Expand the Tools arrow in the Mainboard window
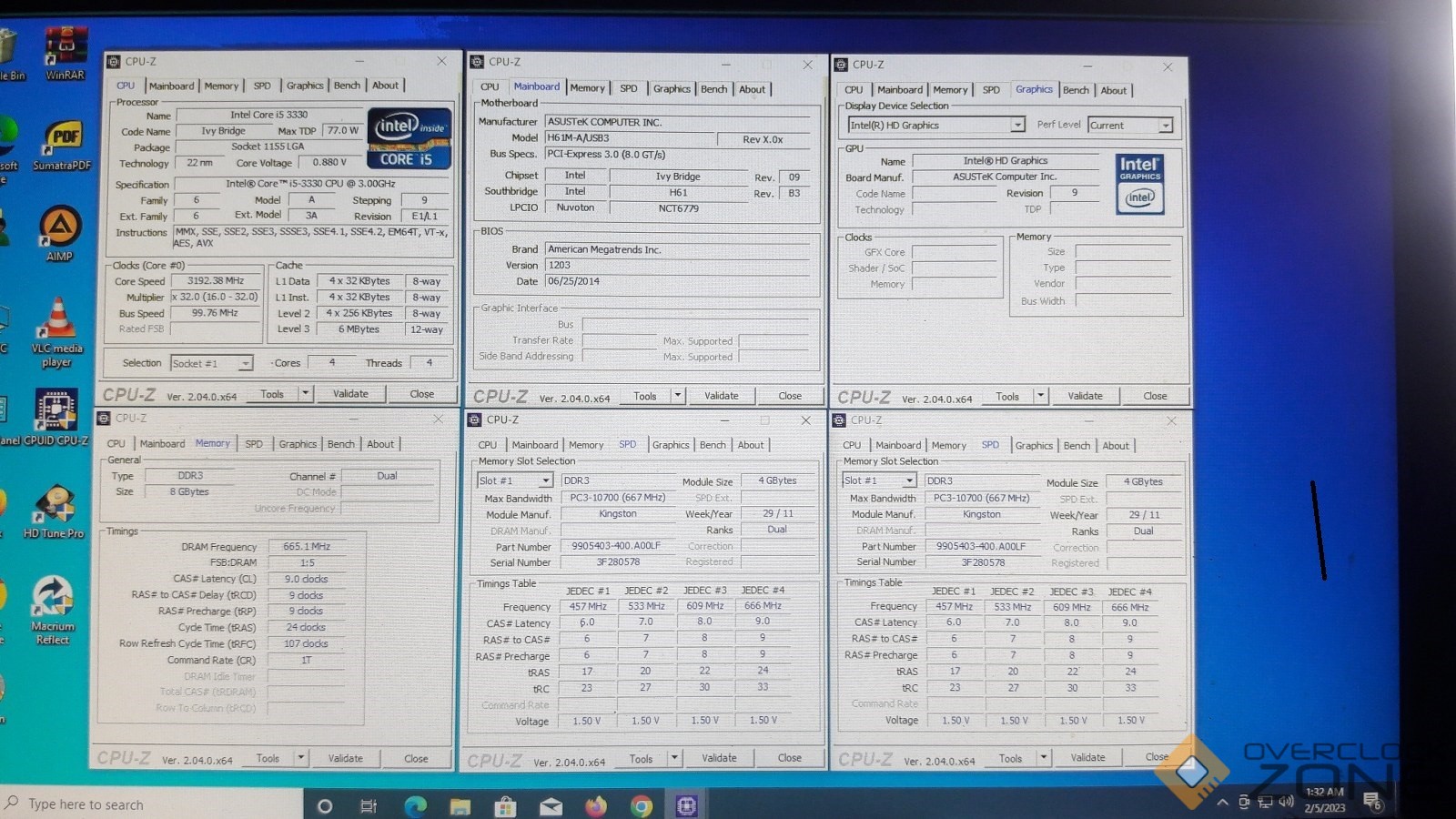 (678, 396)
